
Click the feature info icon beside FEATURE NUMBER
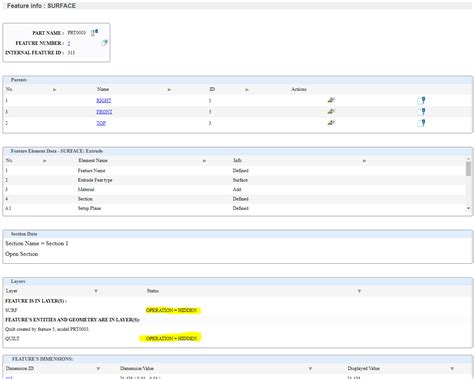coord(105,43)
